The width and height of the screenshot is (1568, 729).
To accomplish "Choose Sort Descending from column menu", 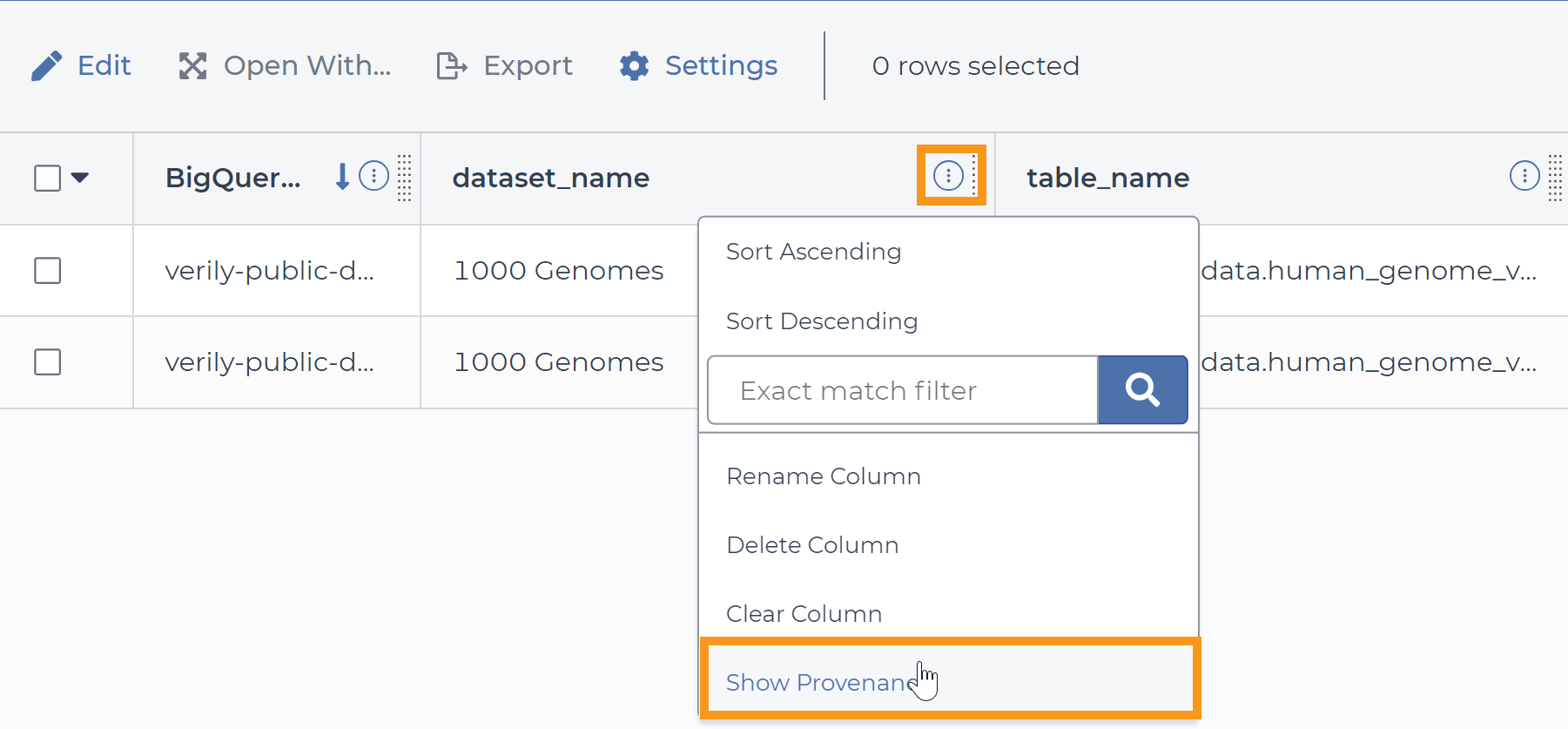I will [x=821, y=321].
